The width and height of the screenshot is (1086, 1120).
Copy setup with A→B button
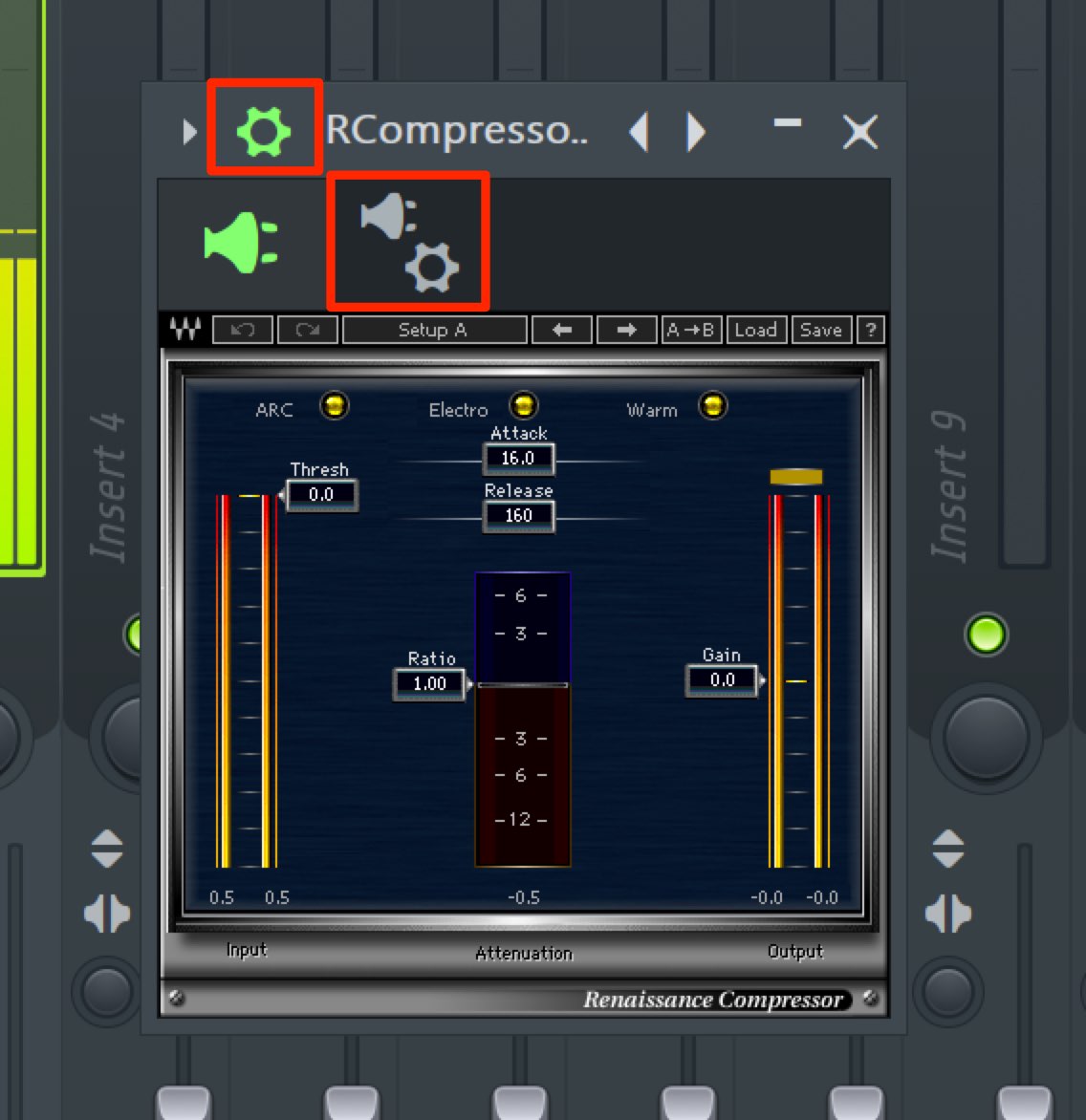pos(691,330)
